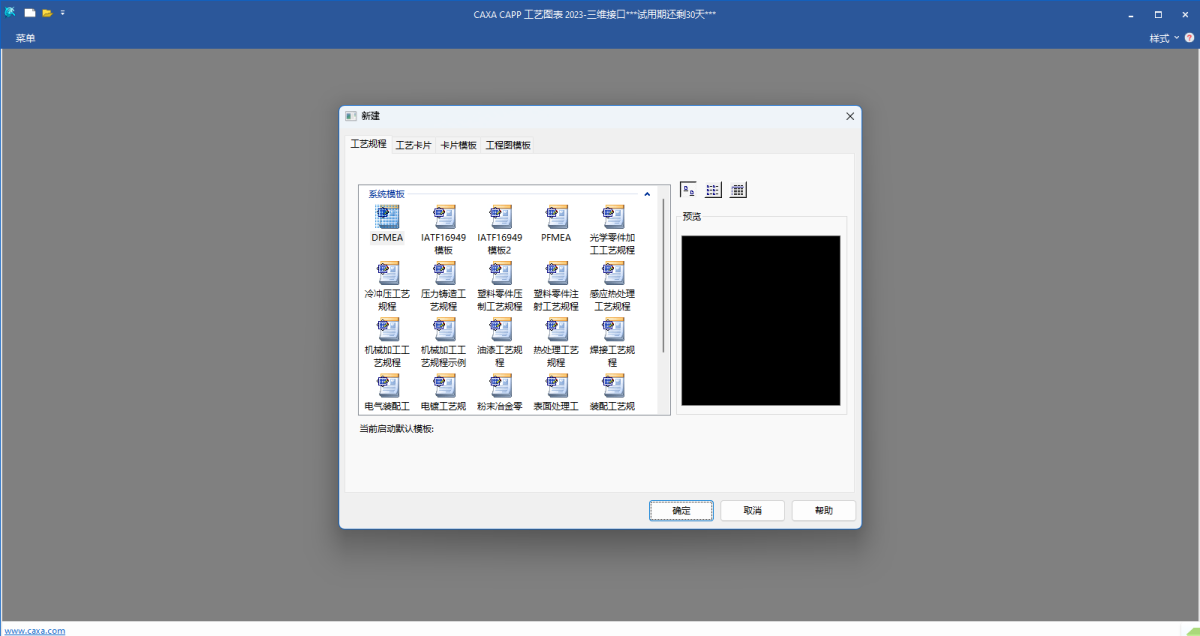The width and height of the screenshot is (1200, 636).
Task: Switch template view to details mode
Action: (738, 190)
